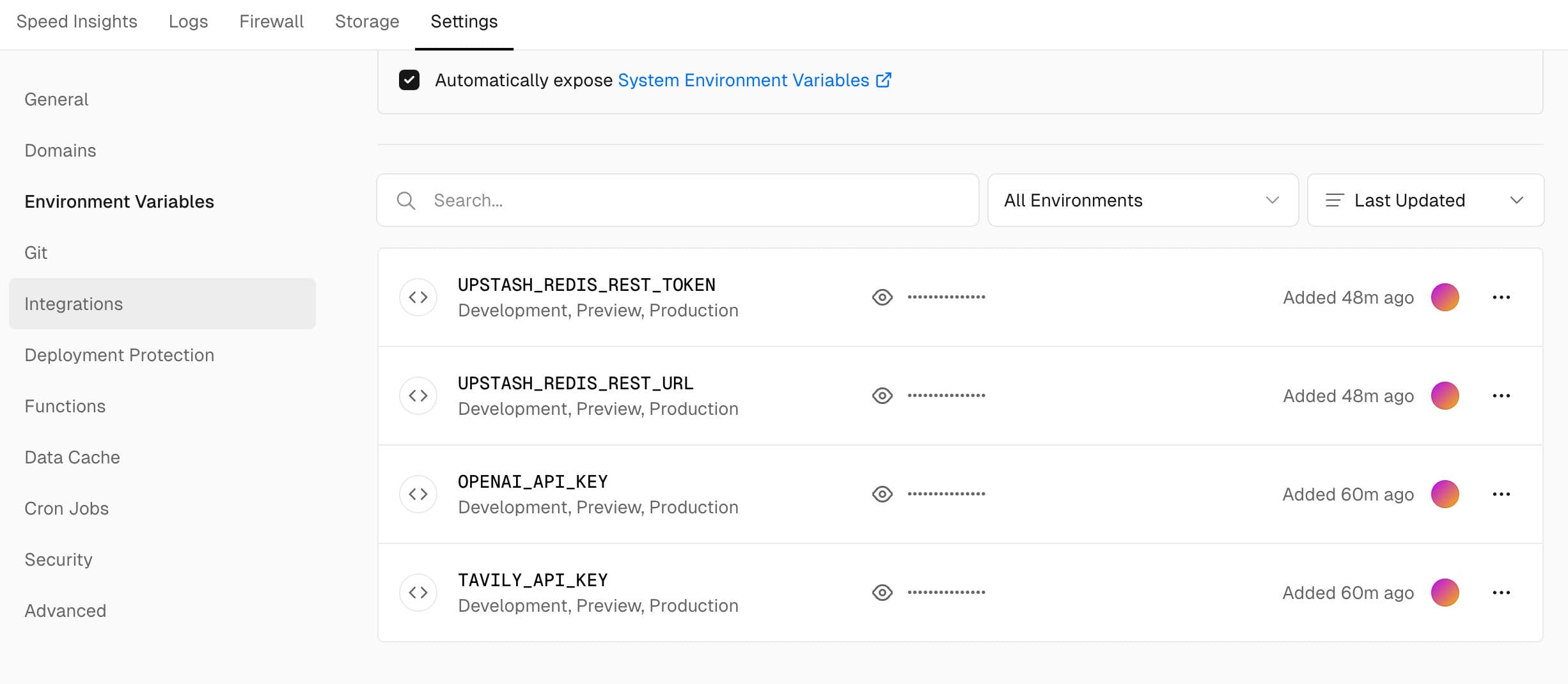The height and width of the screenshot is (684, 1568).
Task: Open the Last Updated sort dropdown
Action: 1425,200
